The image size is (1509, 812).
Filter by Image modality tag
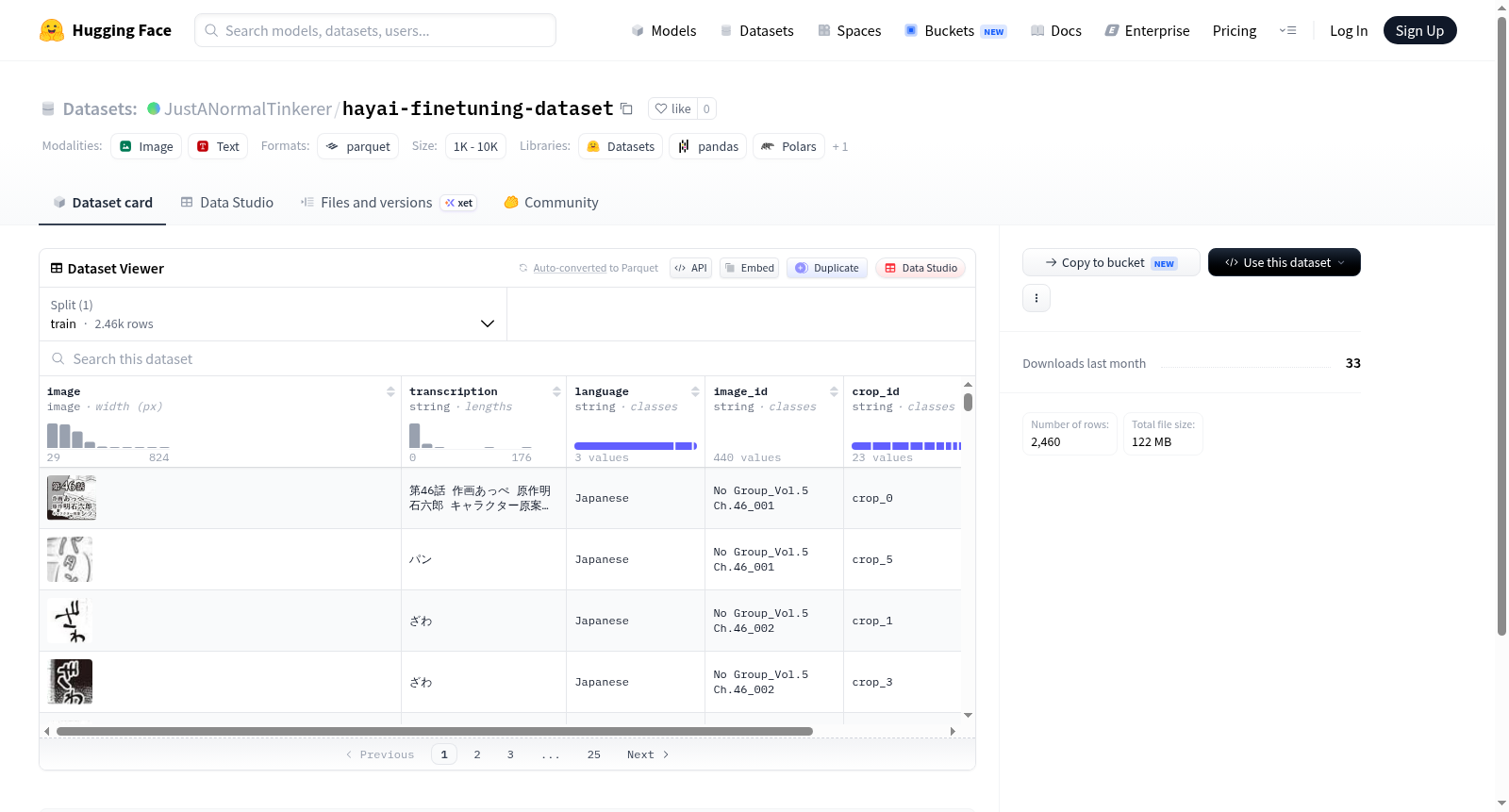coord(146,146)
